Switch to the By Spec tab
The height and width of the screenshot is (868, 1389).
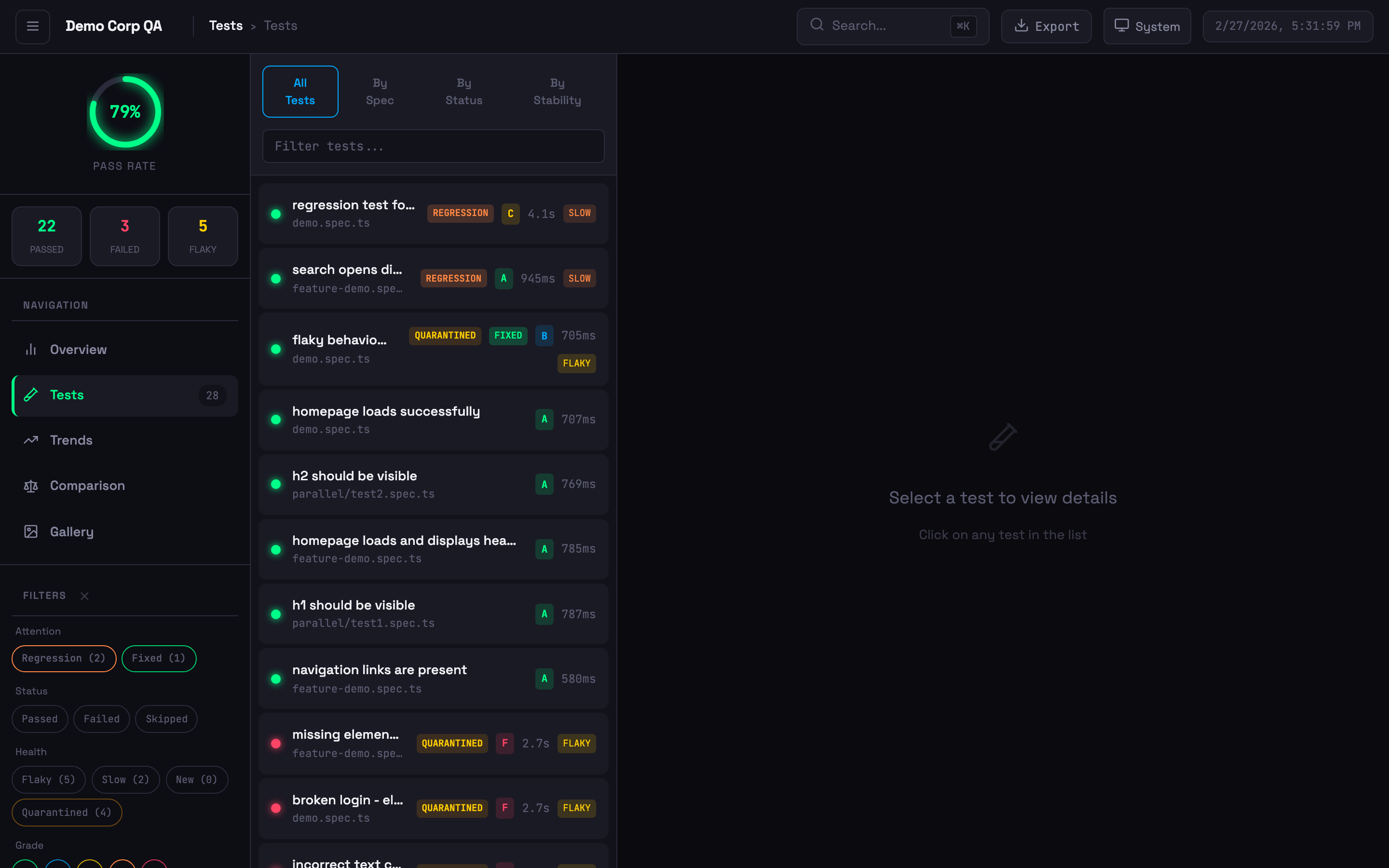pyautogui.click(x=380, y=92)
